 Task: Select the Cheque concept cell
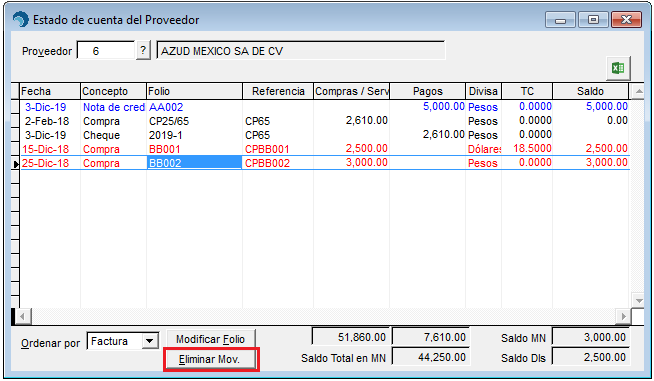coord(113,135)
